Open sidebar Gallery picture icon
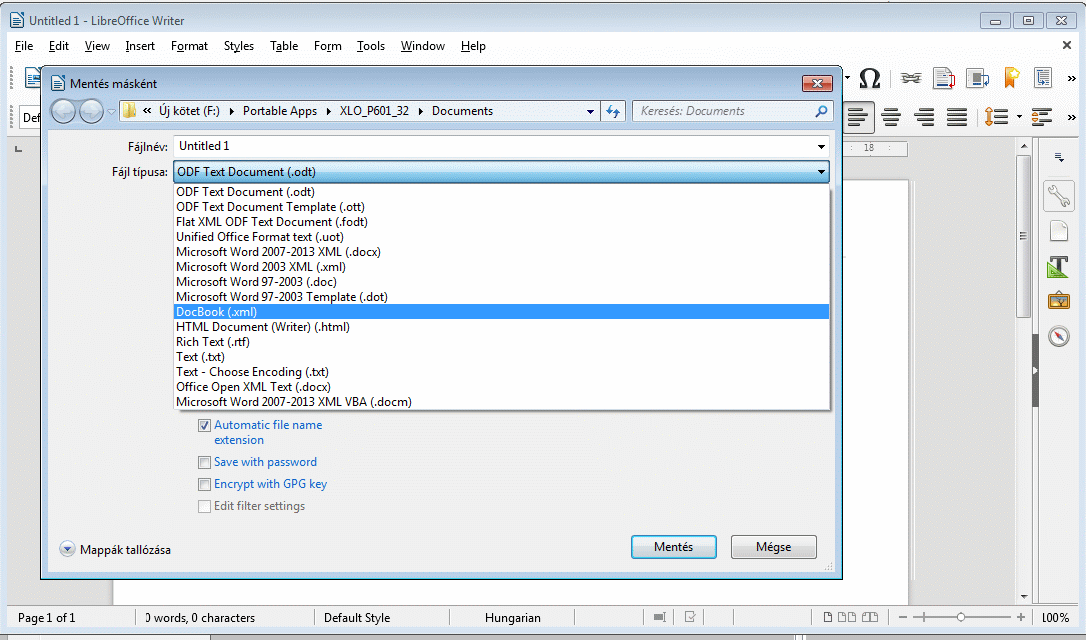This screenshot has height=640, width=1086. coord(1058,301)
